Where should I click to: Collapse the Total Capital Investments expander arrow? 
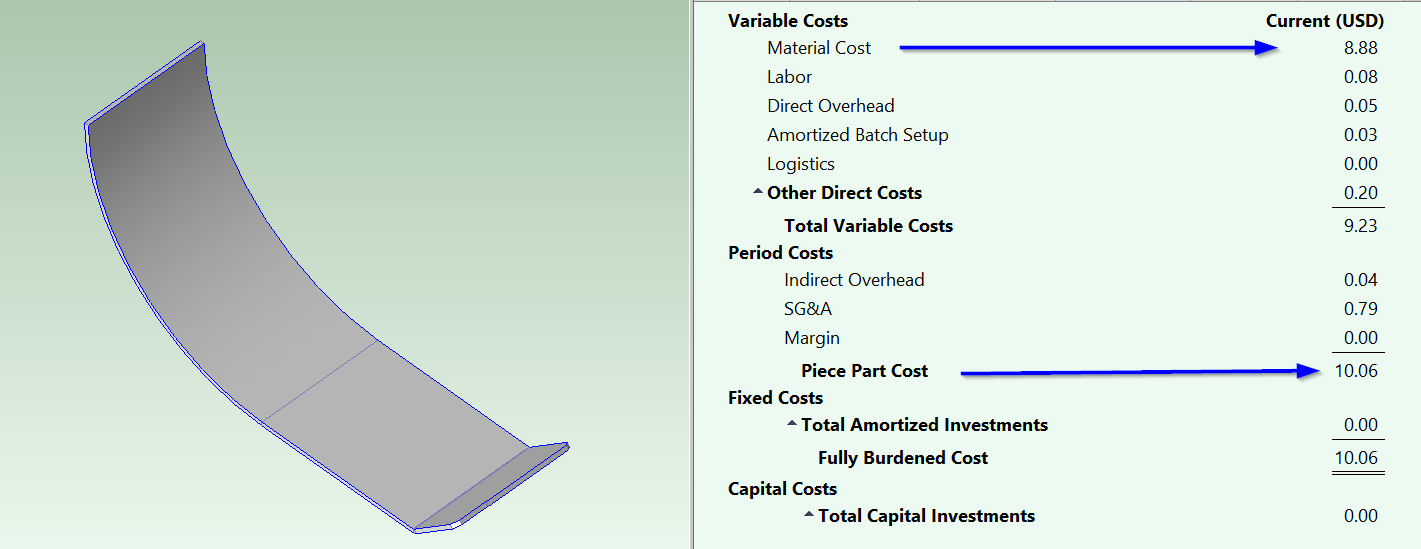click(808, 515)
